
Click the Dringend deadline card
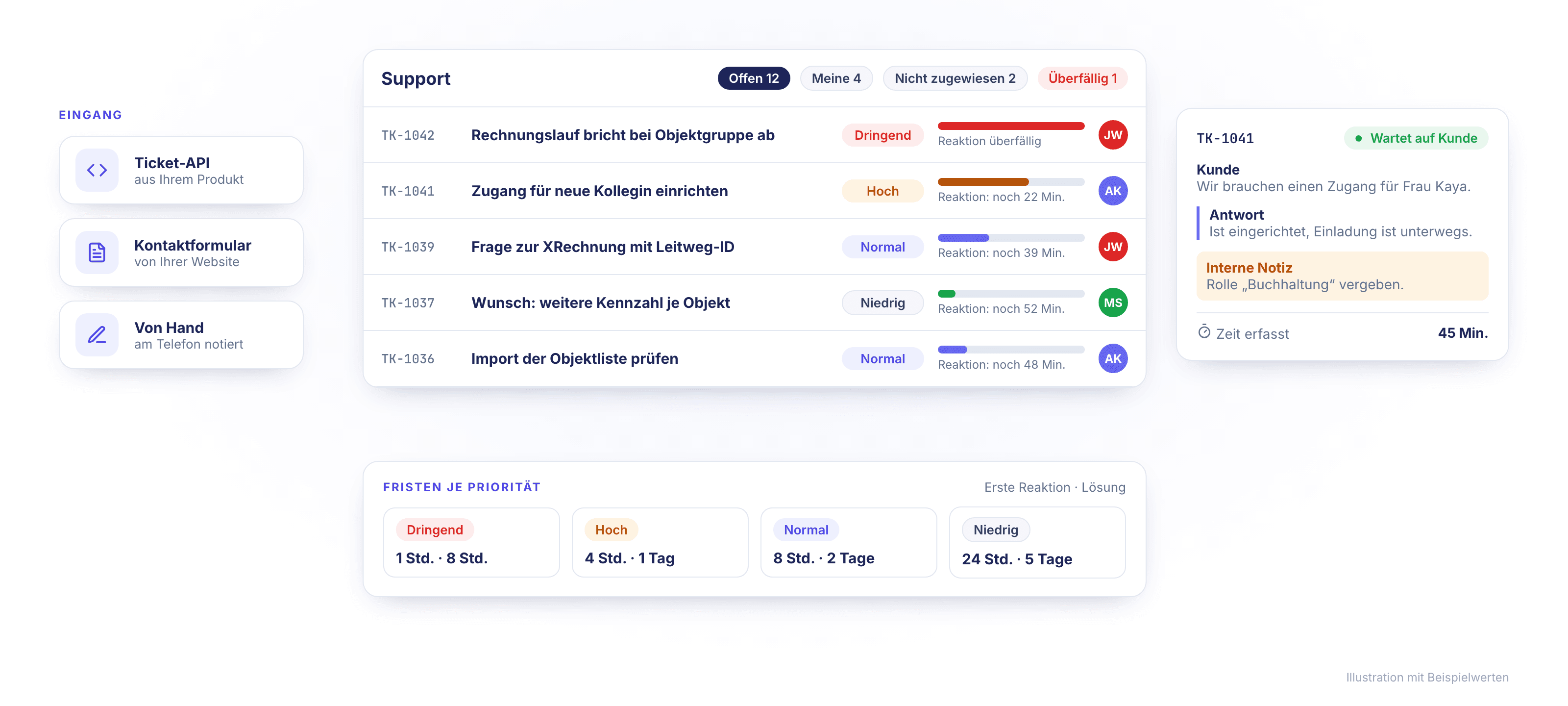pos(471,543)
